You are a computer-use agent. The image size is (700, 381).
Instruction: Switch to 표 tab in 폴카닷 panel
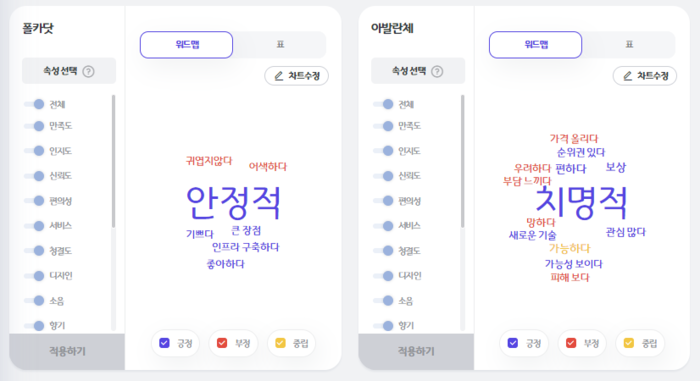(x=280, y=45)
